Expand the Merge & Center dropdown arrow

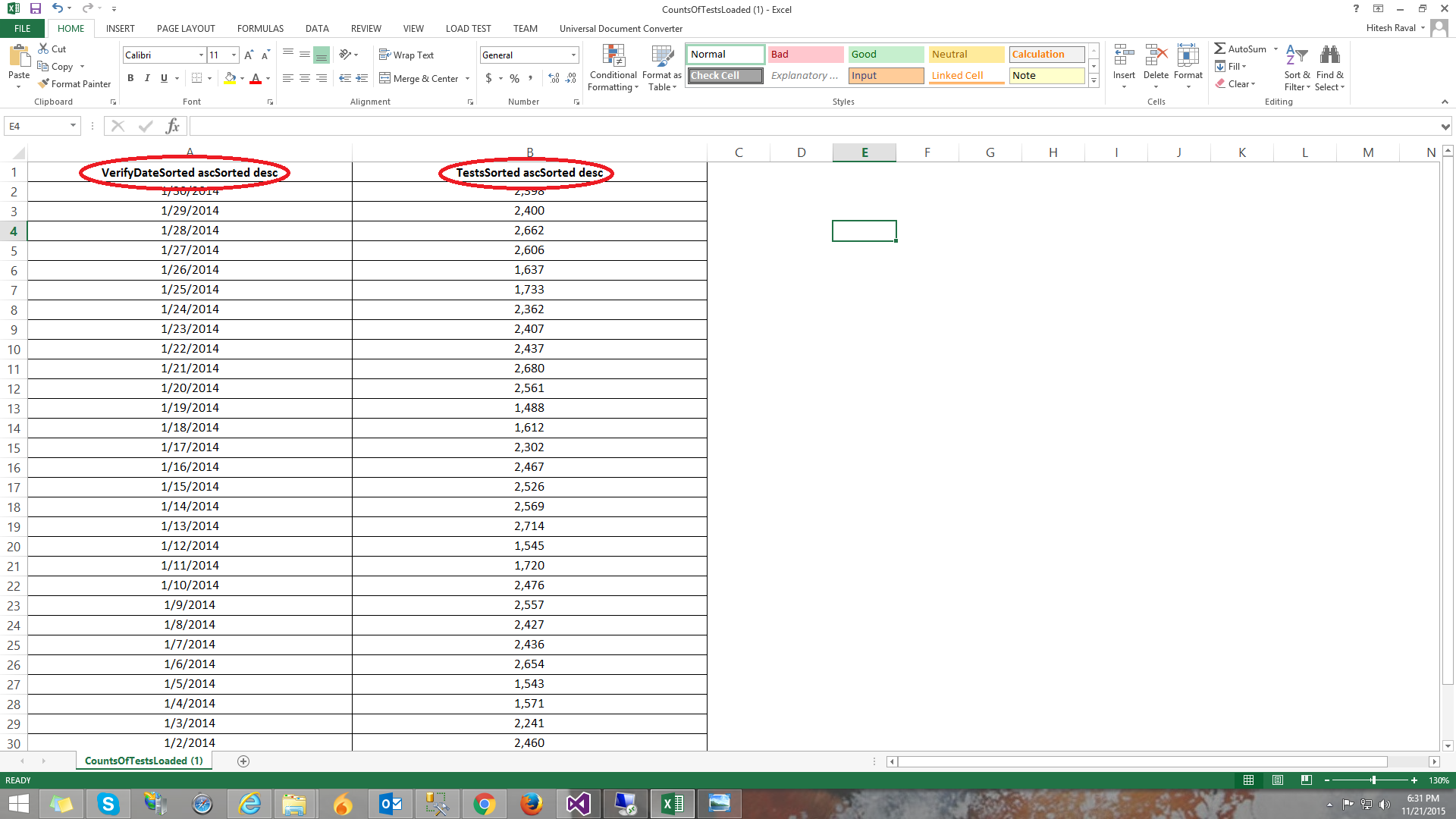(467, 79)
